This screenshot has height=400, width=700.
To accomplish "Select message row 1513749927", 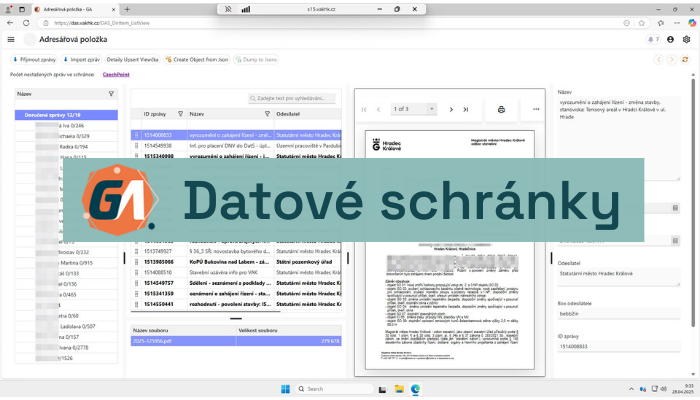I will (236, 251).
